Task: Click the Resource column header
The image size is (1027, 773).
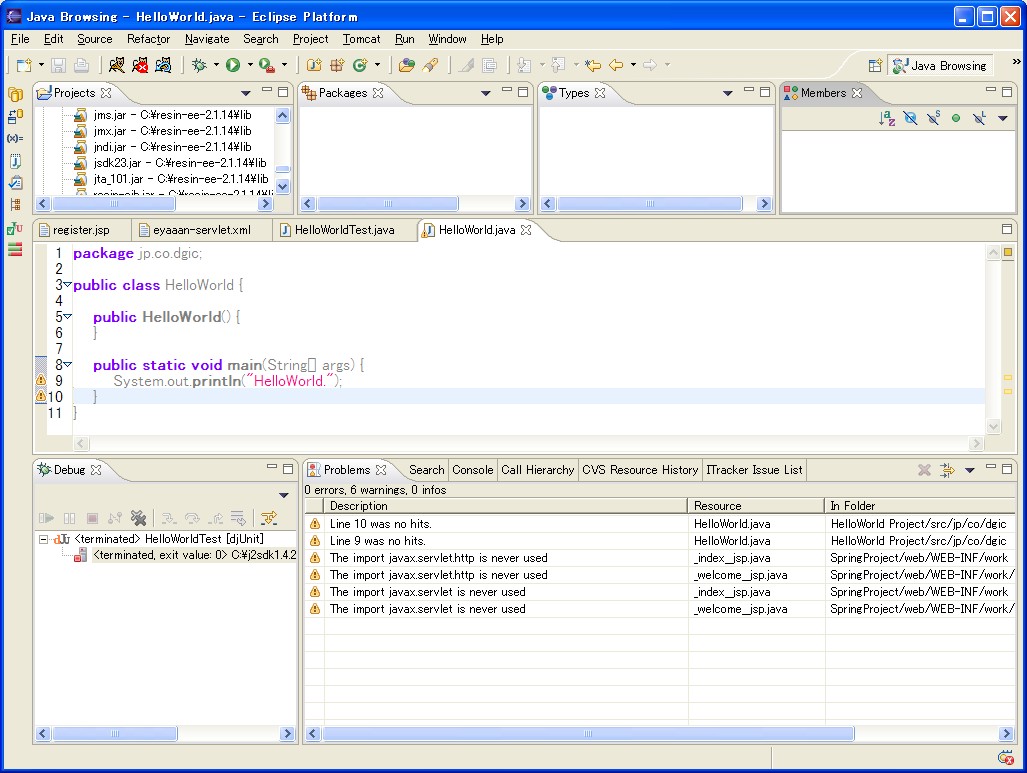Action: pos(756,506)
